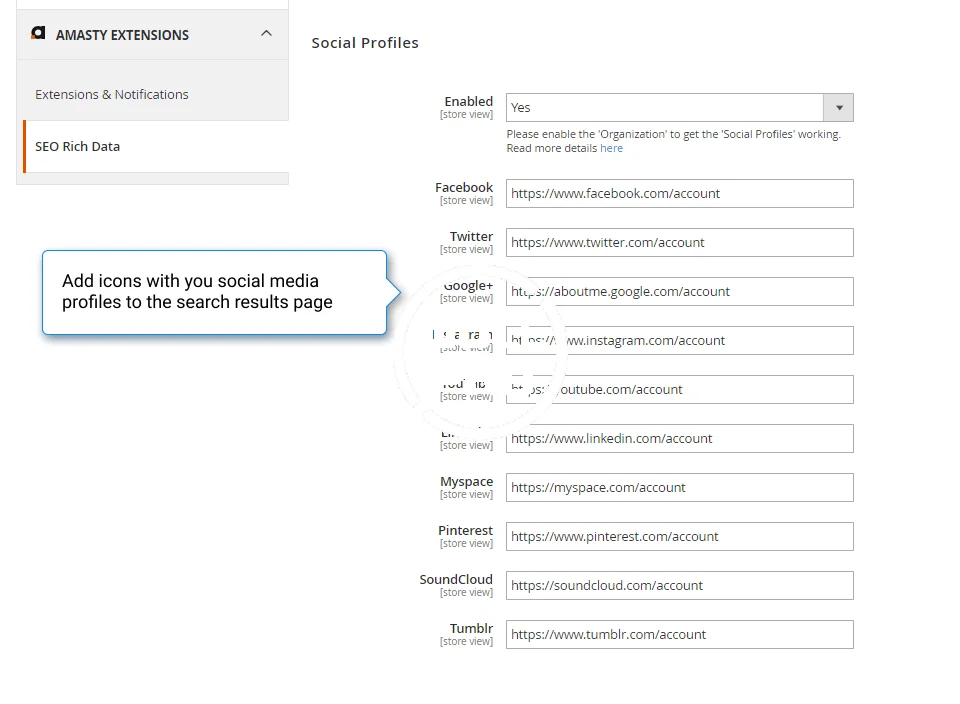Click the social media icons tooltip
This screenshot has height=704, width=960.
(x=213, y=292)
